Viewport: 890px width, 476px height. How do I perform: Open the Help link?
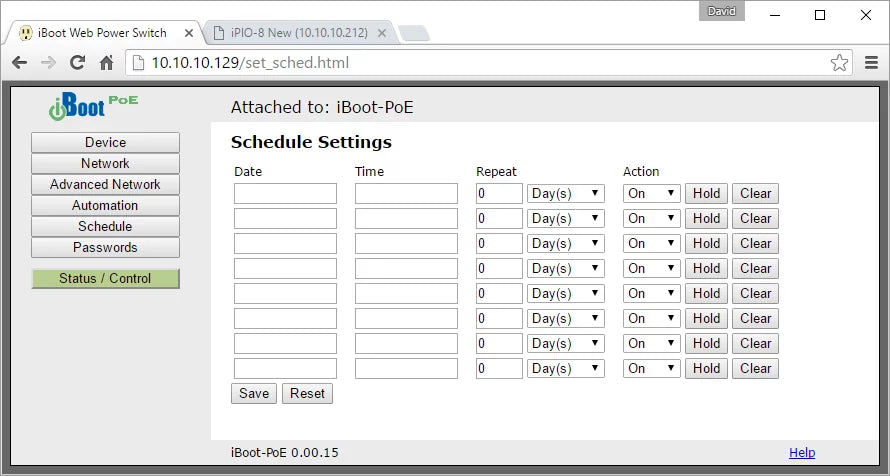coord(802,453)
